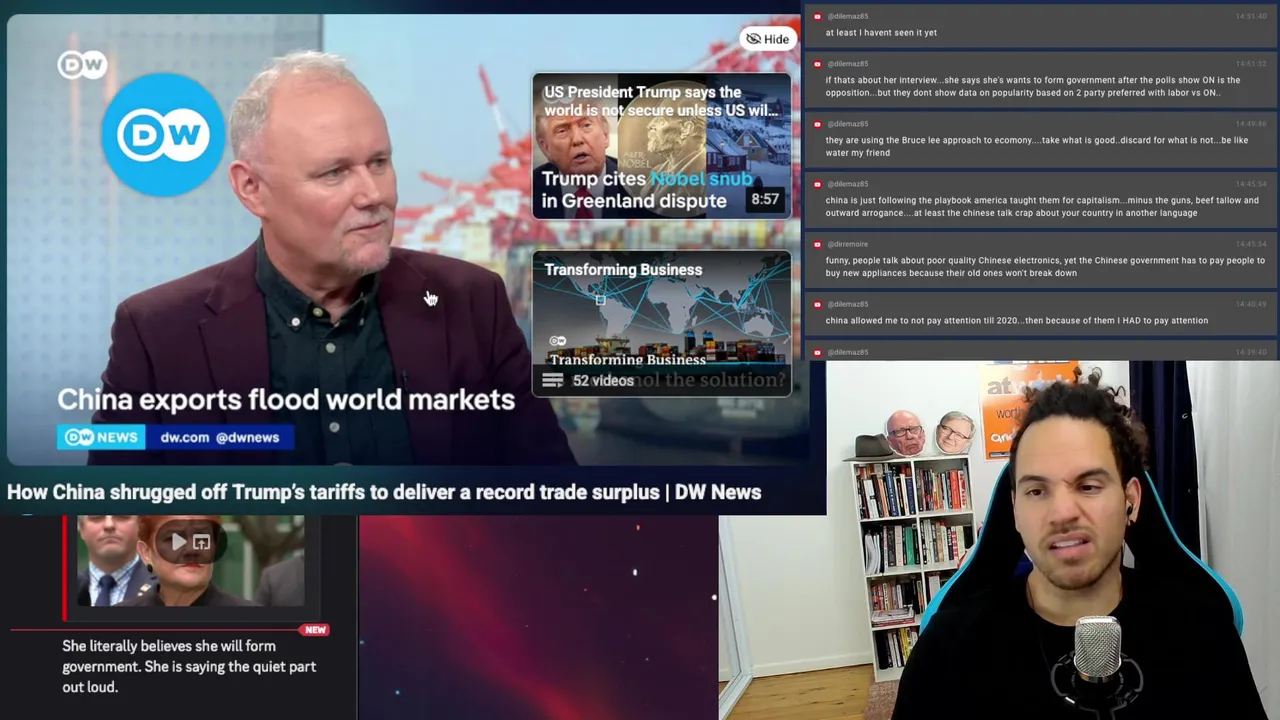Click the 8:57 duration badge

[765, 199]
